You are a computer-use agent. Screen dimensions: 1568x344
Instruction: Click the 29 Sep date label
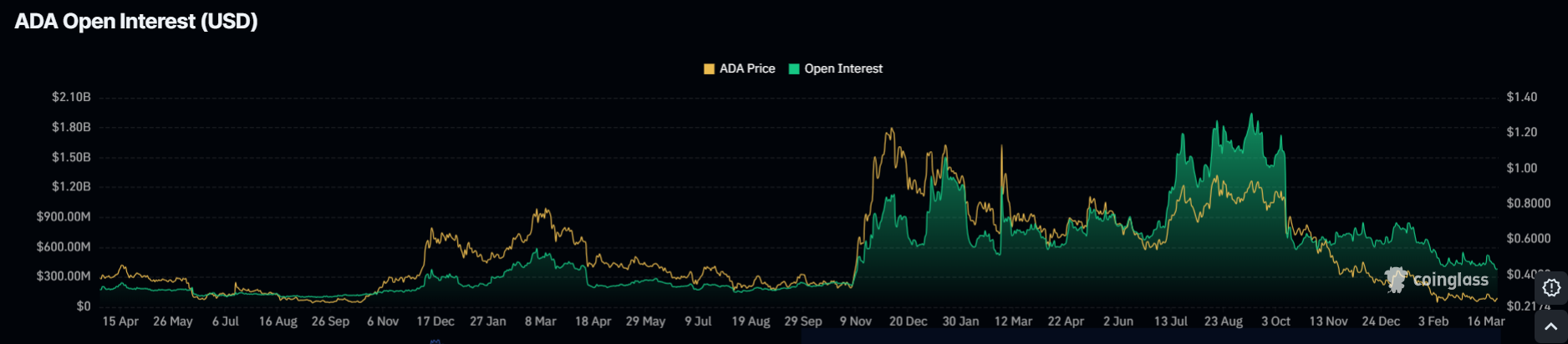[803, 321]
